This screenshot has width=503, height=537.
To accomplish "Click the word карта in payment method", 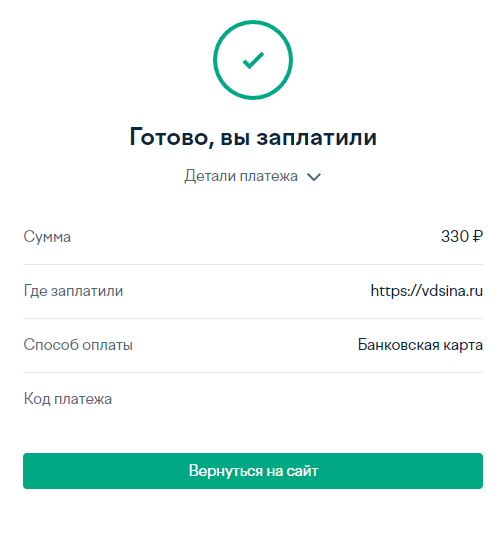I will pyautogui.click(x=463, y=346).
